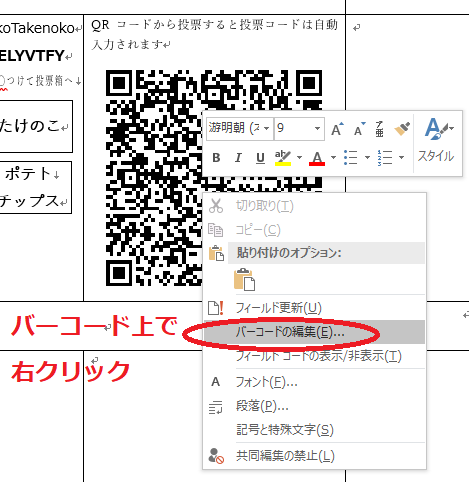
Task: Select 共同編集の禁止(L) menu entry
Action: click(314, 456)
